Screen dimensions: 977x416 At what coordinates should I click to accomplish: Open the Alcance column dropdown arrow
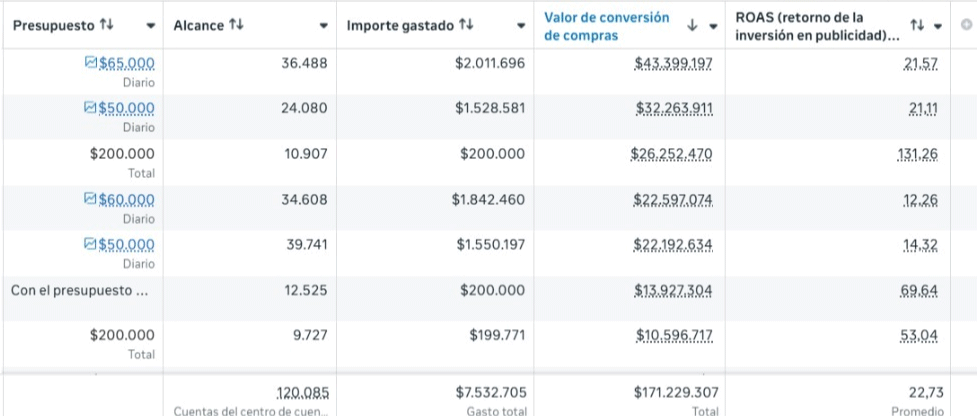pos(324,26)
